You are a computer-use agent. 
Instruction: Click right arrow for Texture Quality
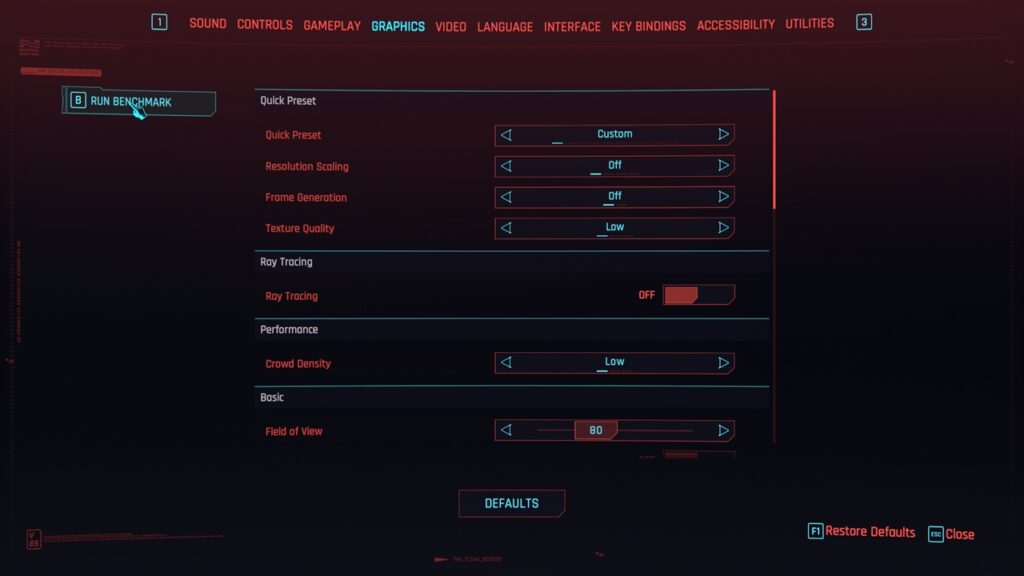click(x=723, y=228)
